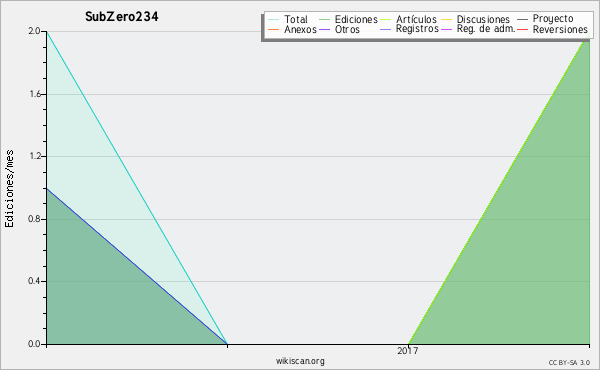Click the wikiscan.org label
The height and width of the screenshot is (370, 600).
pyautogui.click(x=300, y=361)
